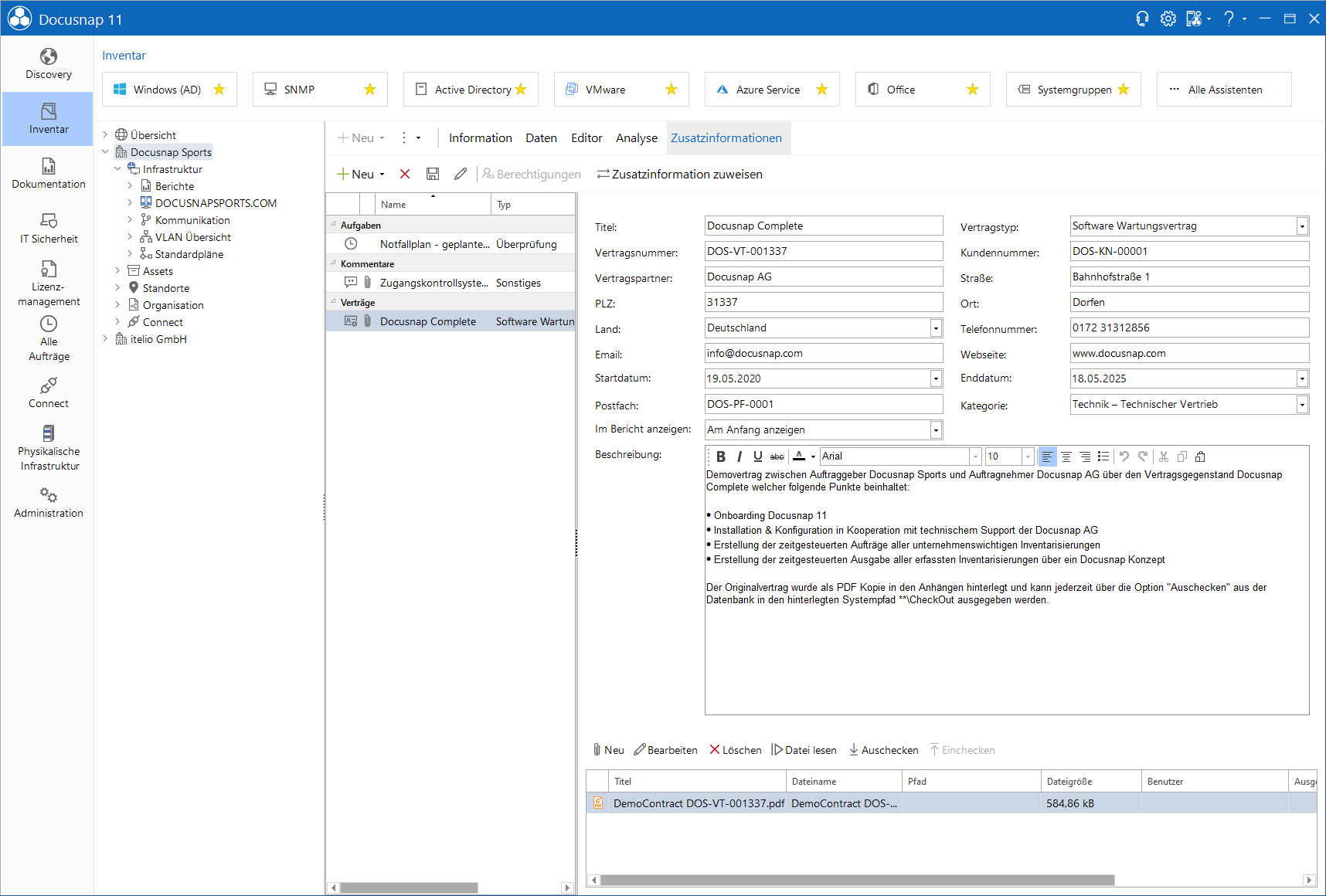Click Auschecken for the attachment

[884, 750]
